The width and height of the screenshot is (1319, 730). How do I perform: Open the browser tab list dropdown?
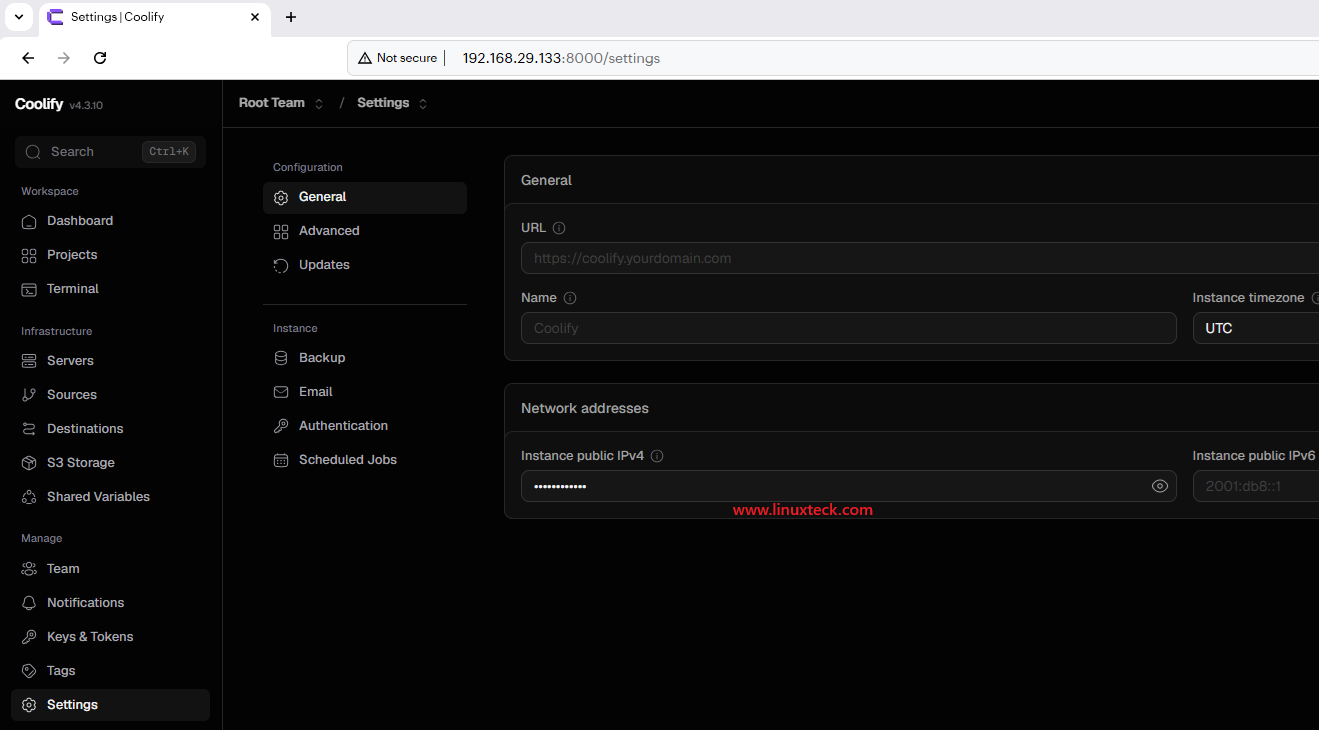[x=18, y=17]
